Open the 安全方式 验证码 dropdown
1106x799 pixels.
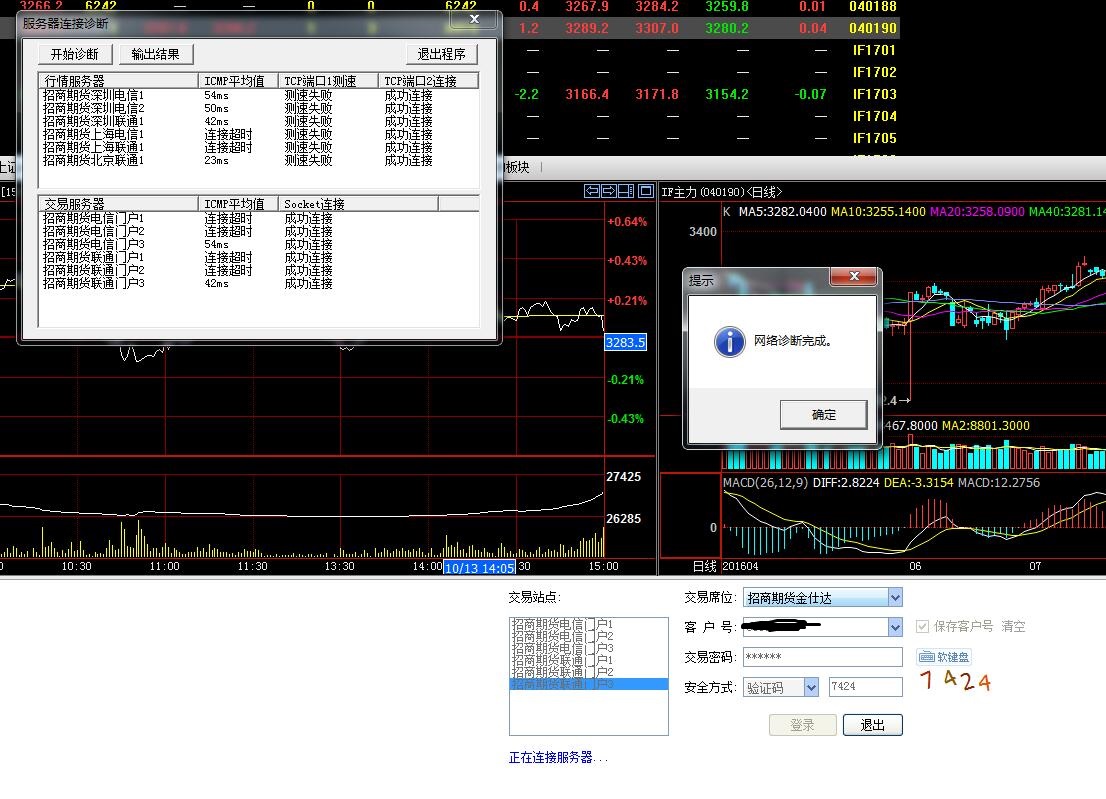(x=810, y=687)
